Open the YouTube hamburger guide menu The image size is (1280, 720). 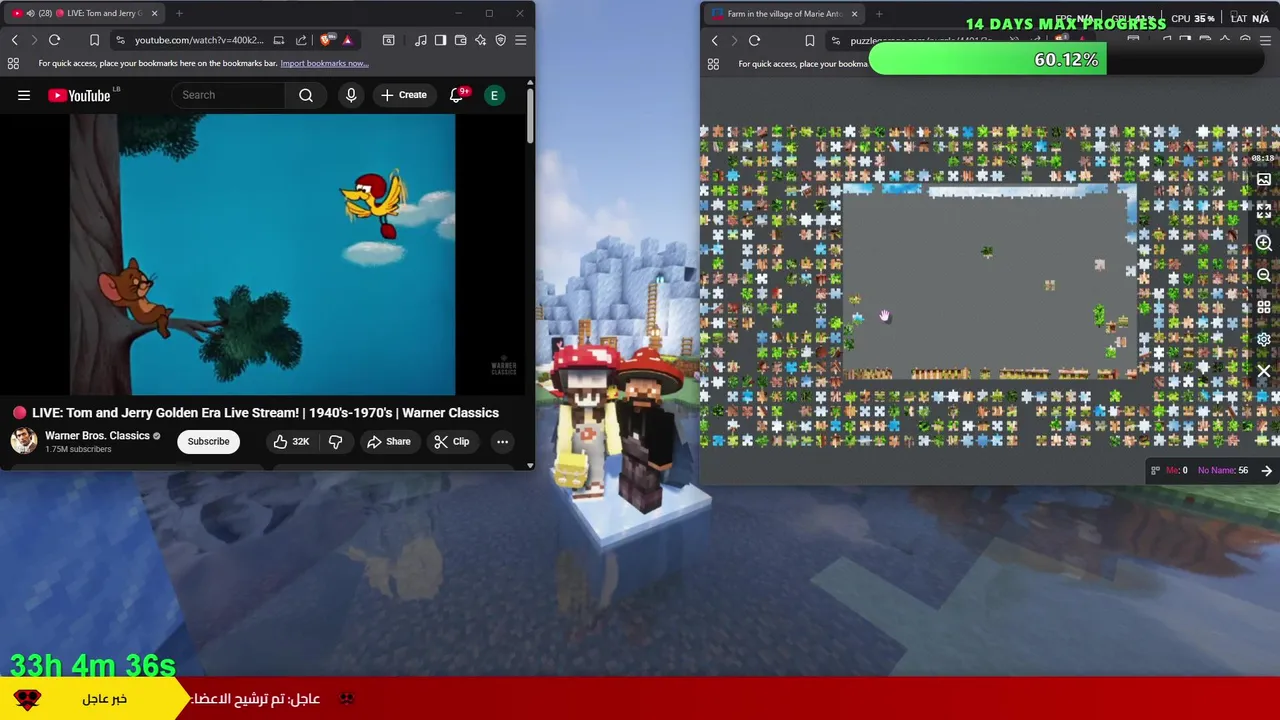point(24,95)
